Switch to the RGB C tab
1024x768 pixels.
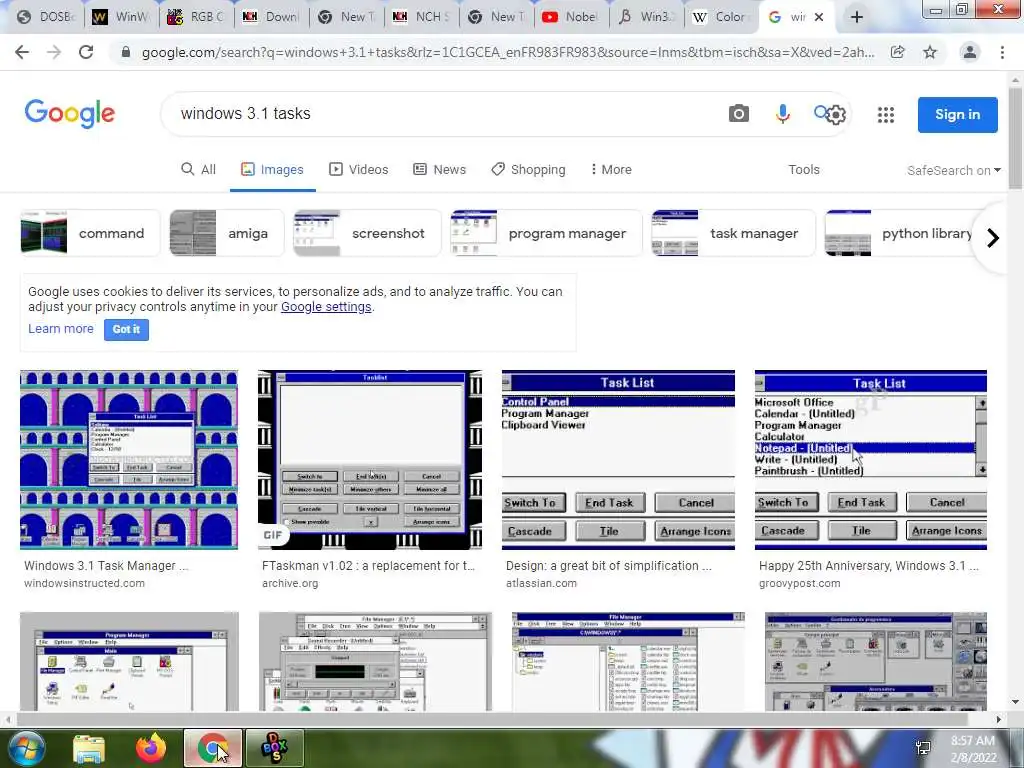197,17
